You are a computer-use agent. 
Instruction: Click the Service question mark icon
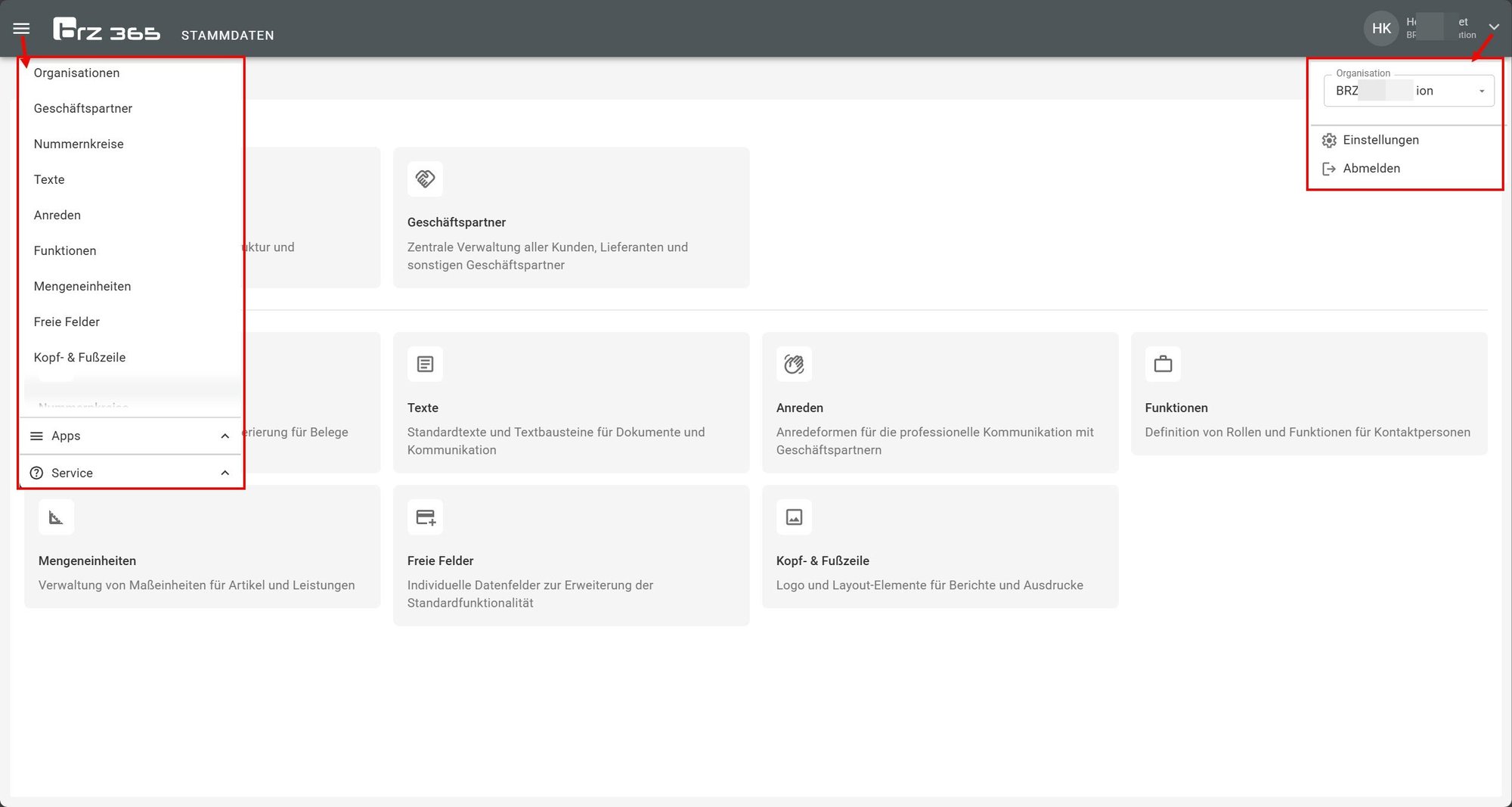pos(36,472)
